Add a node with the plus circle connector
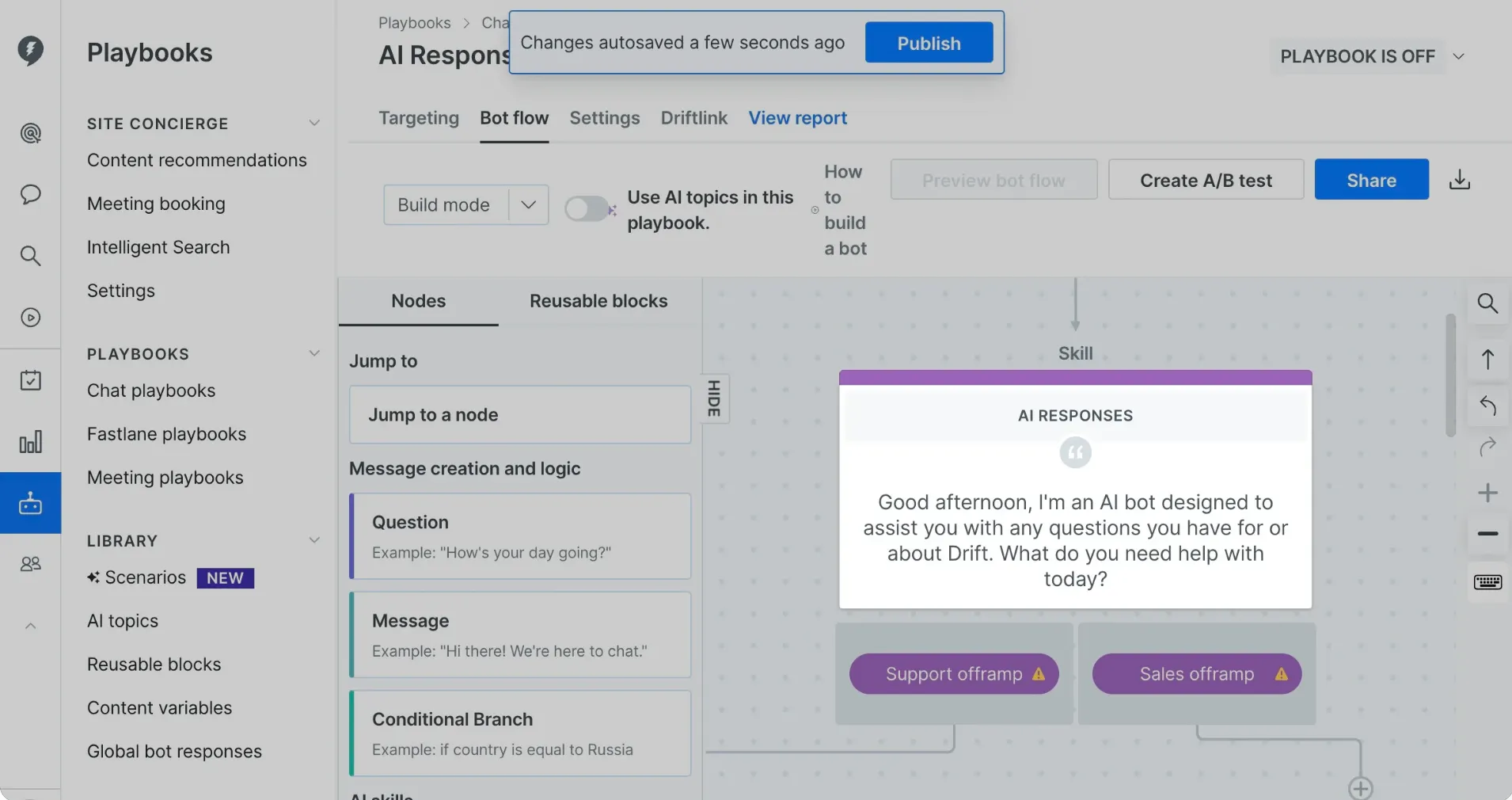This screenshot has height=800, width=1512. 1360,788
